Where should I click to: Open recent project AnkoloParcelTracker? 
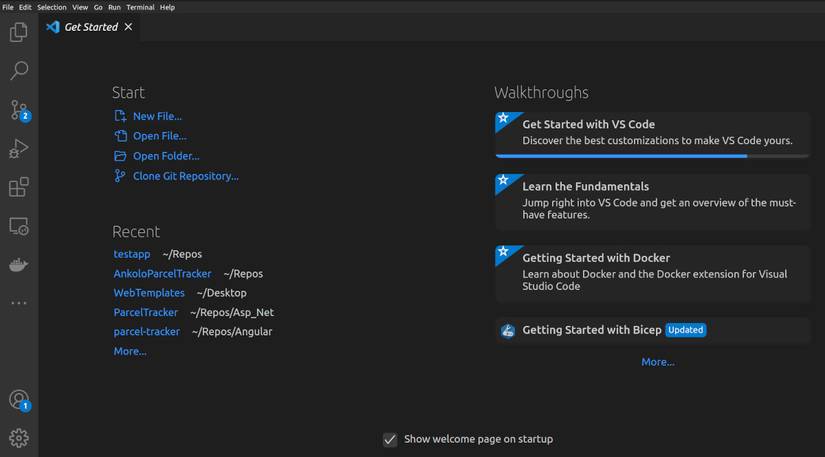point(163,273)
